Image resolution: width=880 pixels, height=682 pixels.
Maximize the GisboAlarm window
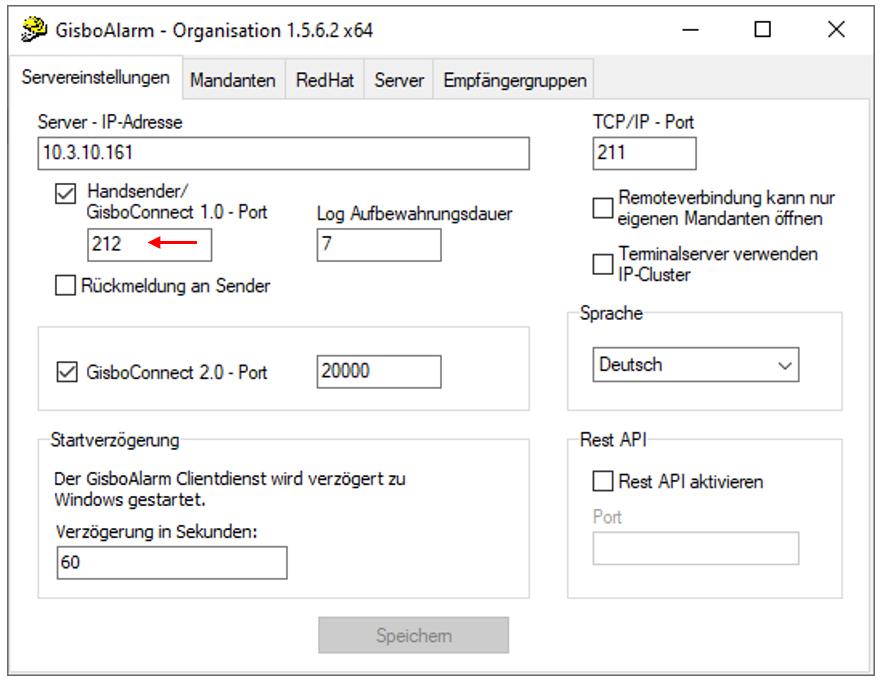762,29
